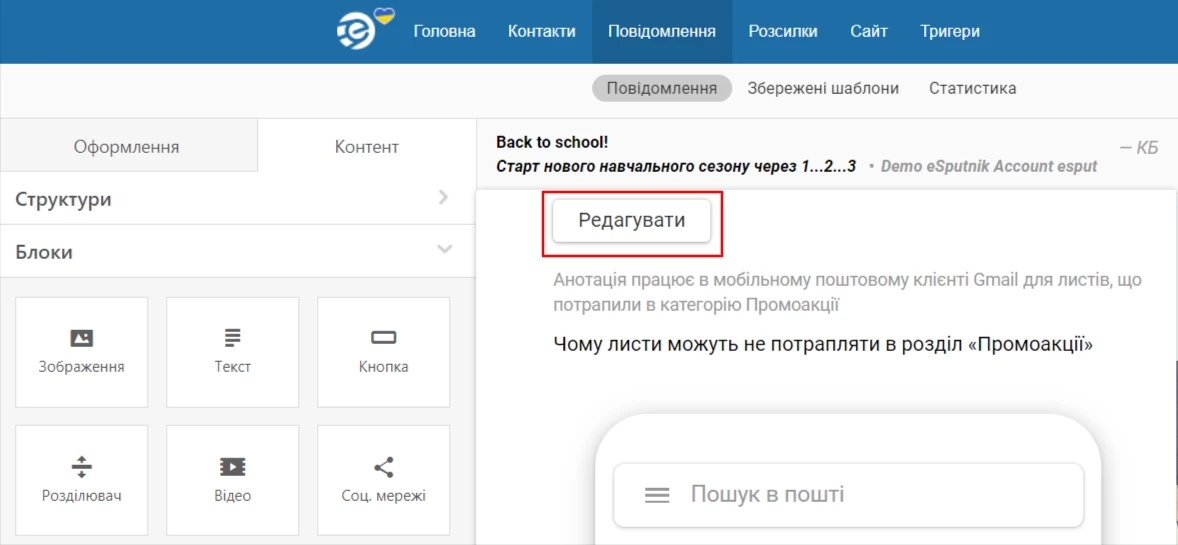The height and width of the screenshot is (545, 1178).
Task: Select the Соц. мережі share icon
Action: coord(383,468)
